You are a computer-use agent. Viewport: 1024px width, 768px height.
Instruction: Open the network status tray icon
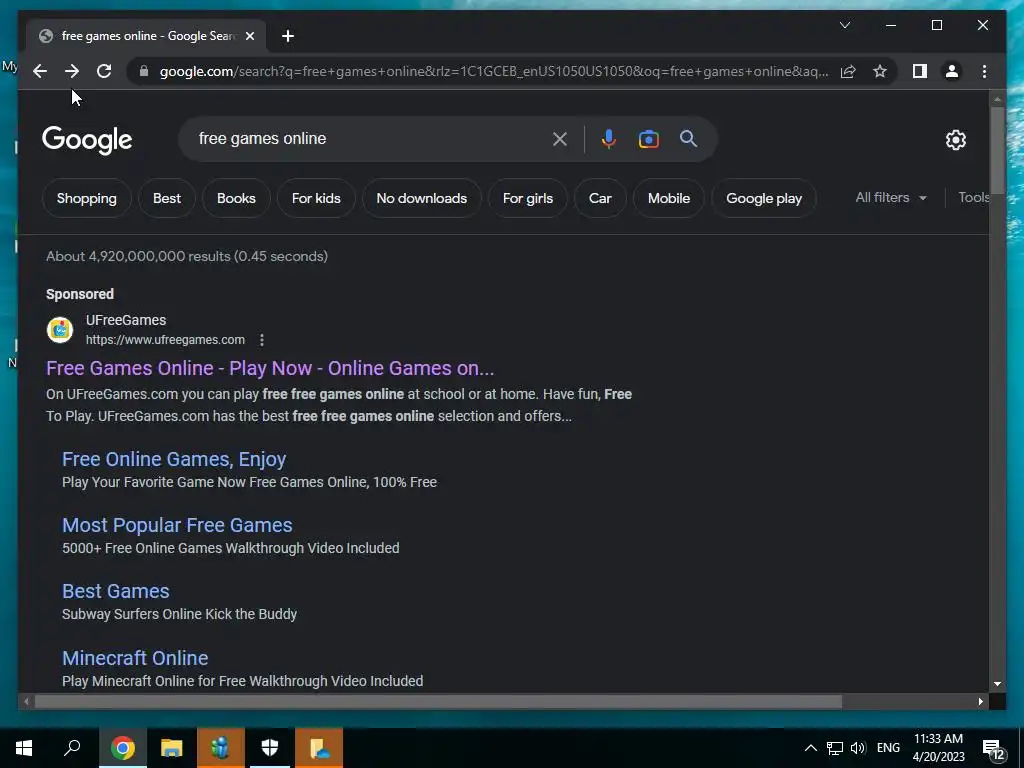(835, 748)
